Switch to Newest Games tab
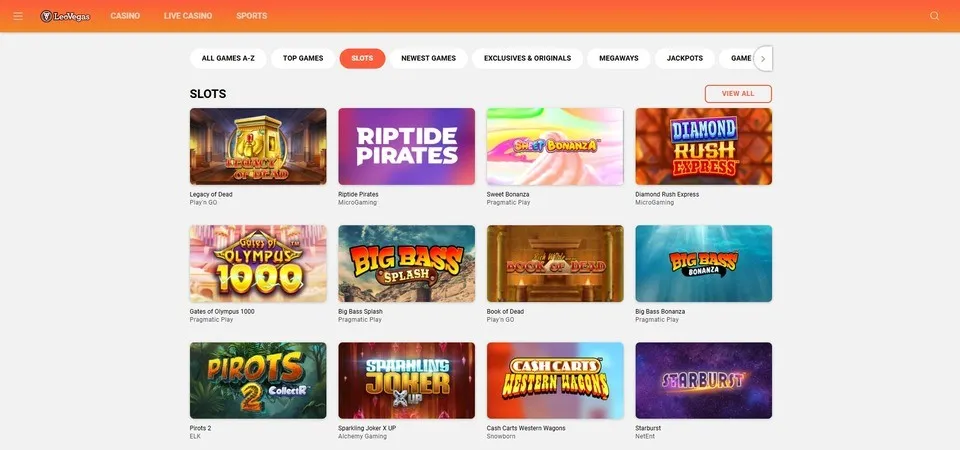The height and width of the screenshot is (450, 960). (x=429, y=58)
